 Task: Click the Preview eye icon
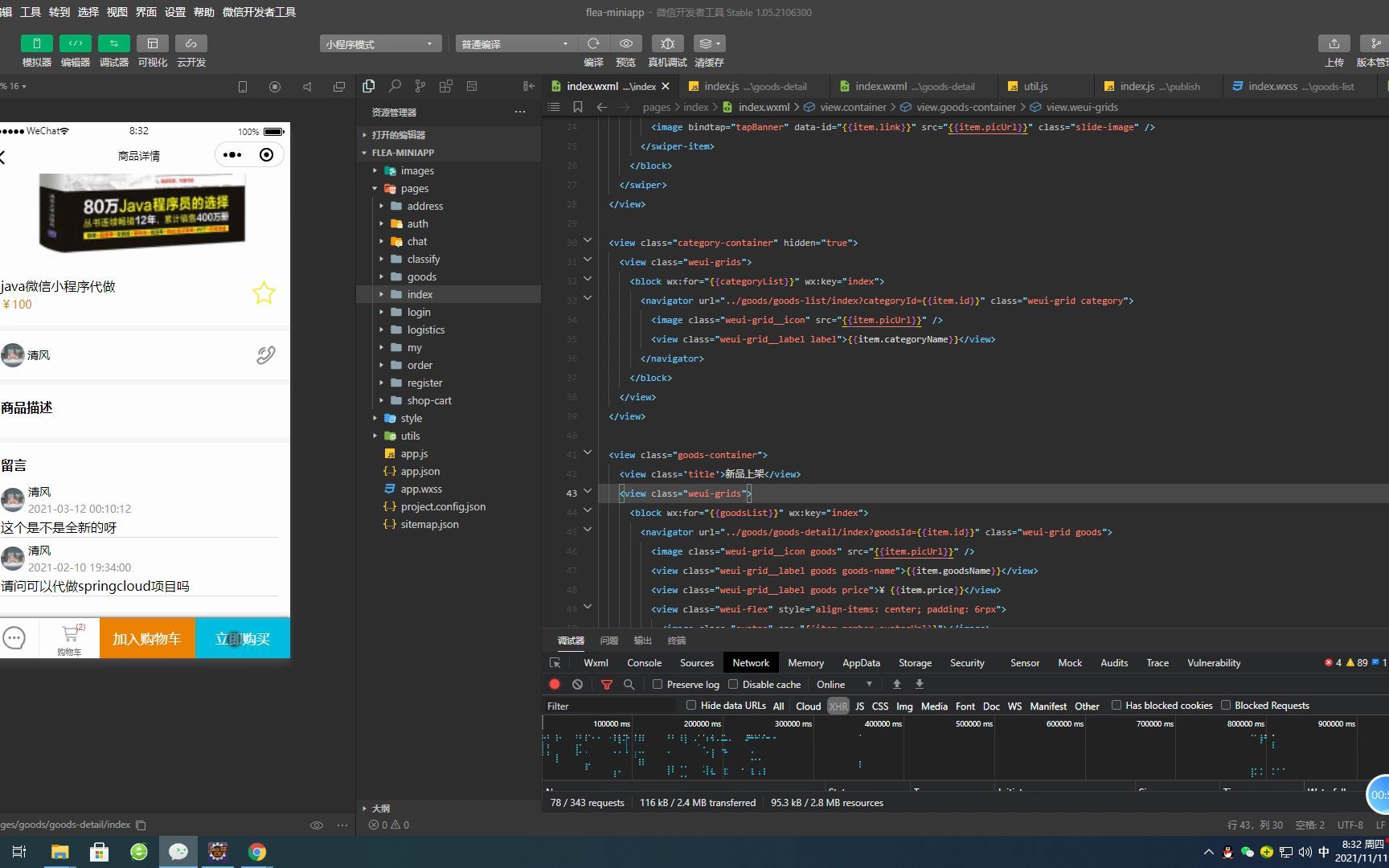pyautogui.click(x=626, y=43)
